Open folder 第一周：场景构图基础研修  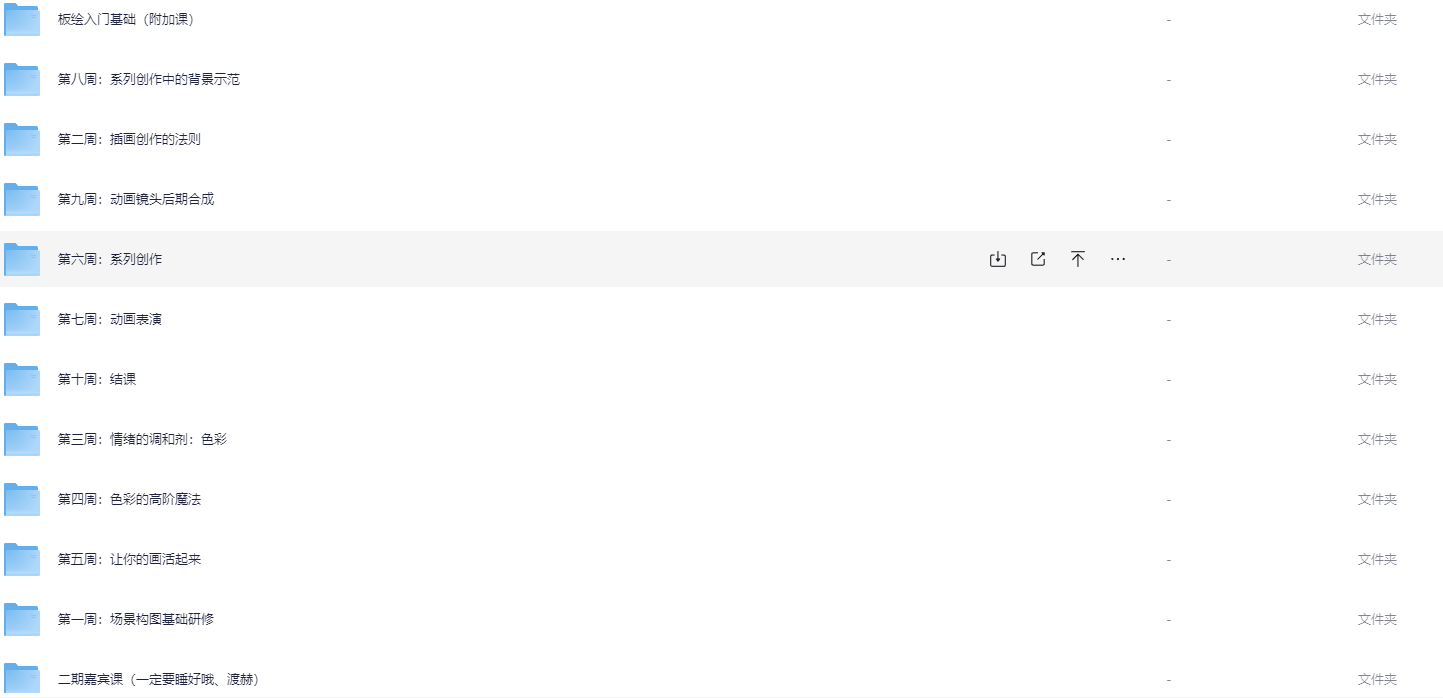coord(136,619)
